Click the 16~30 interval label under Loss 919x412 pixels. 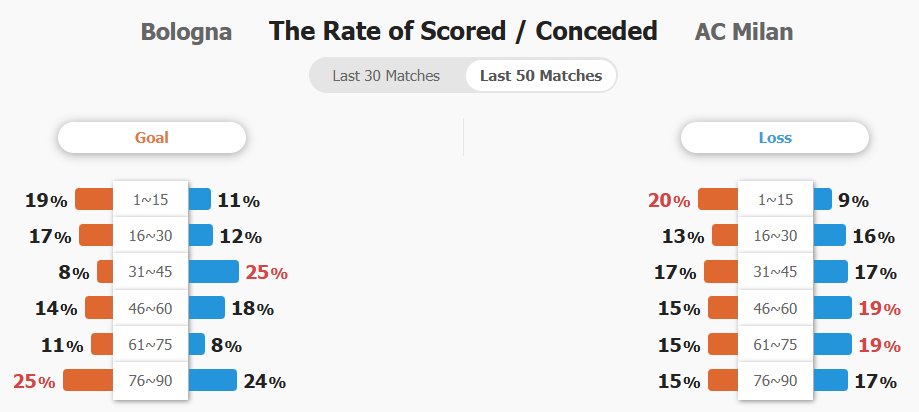pos(775,236)
